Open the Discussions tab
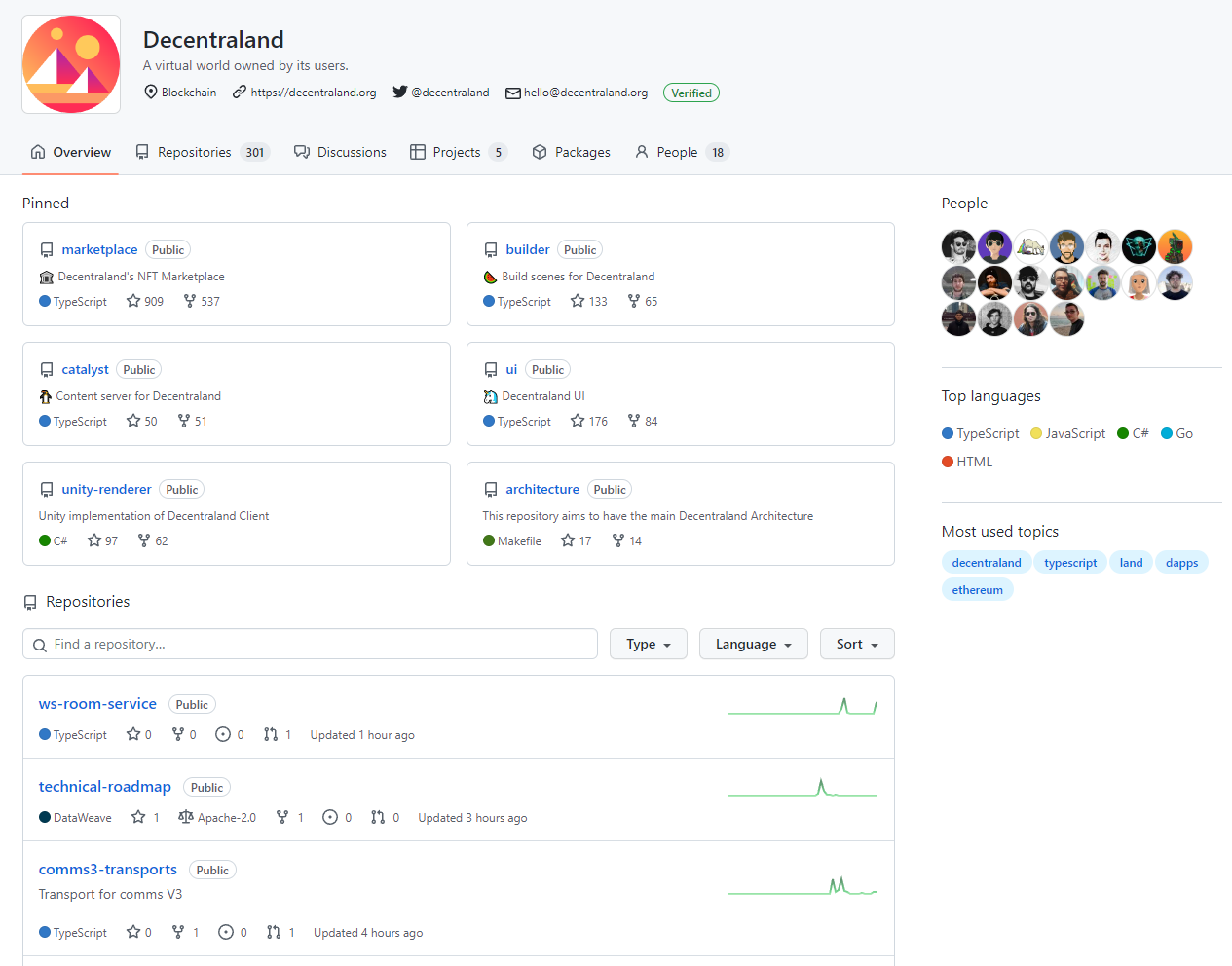 tap(340, 152)
